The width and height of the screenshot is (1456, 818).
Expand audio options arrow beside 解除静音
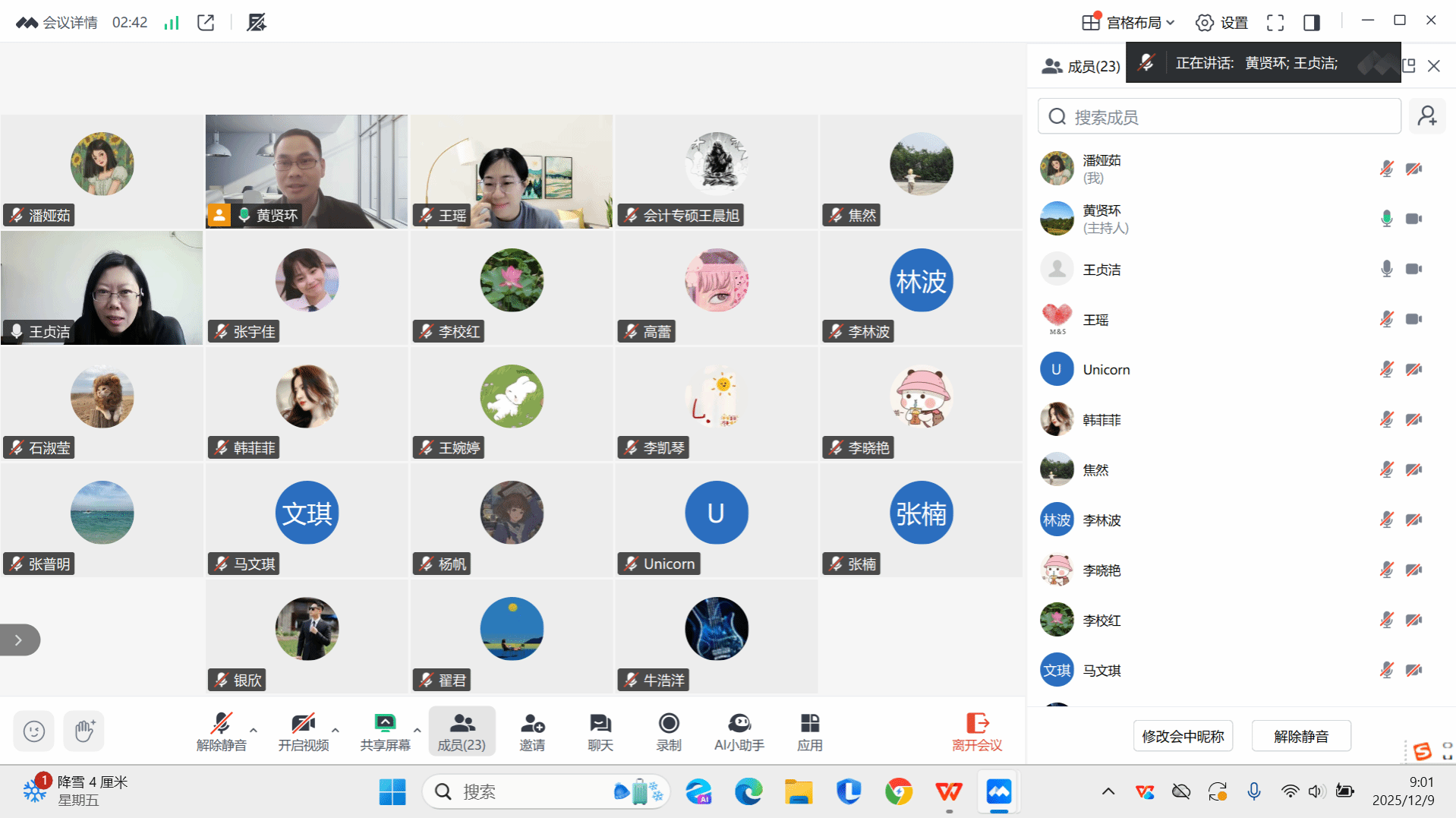point(254,730)
